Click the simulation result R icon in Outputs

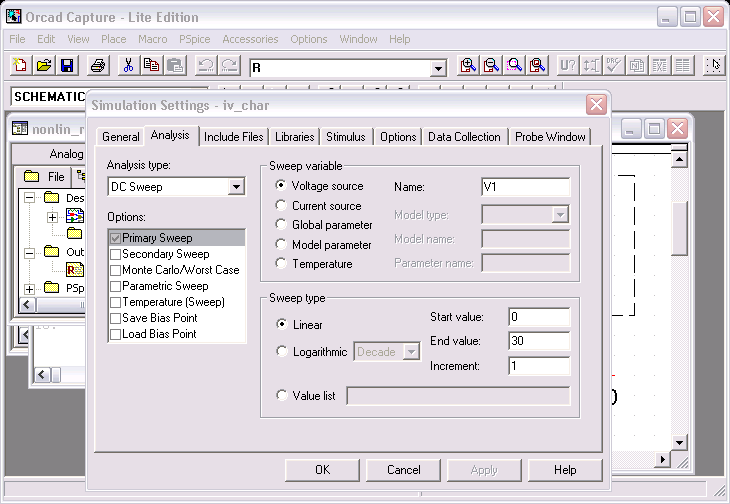(x=74, y=270)
